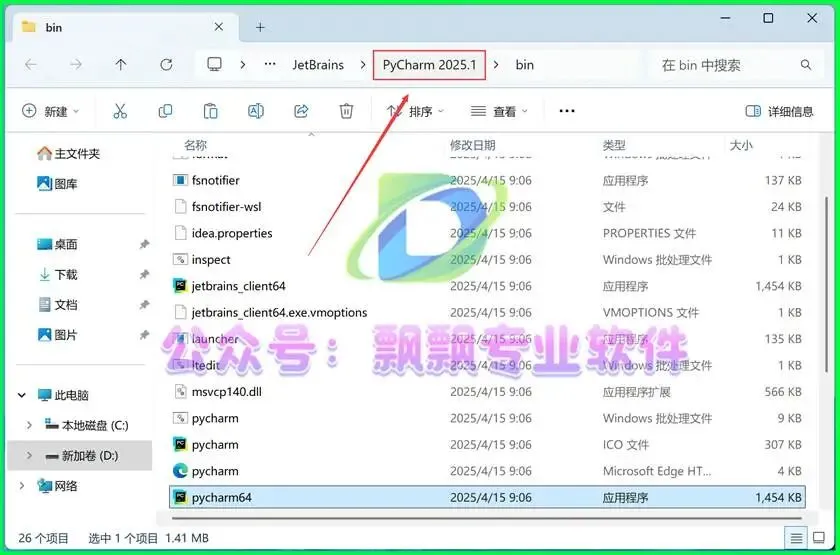Select the bin window tab
Viewport: 840px width, 555px height.
tap(123, 27)
